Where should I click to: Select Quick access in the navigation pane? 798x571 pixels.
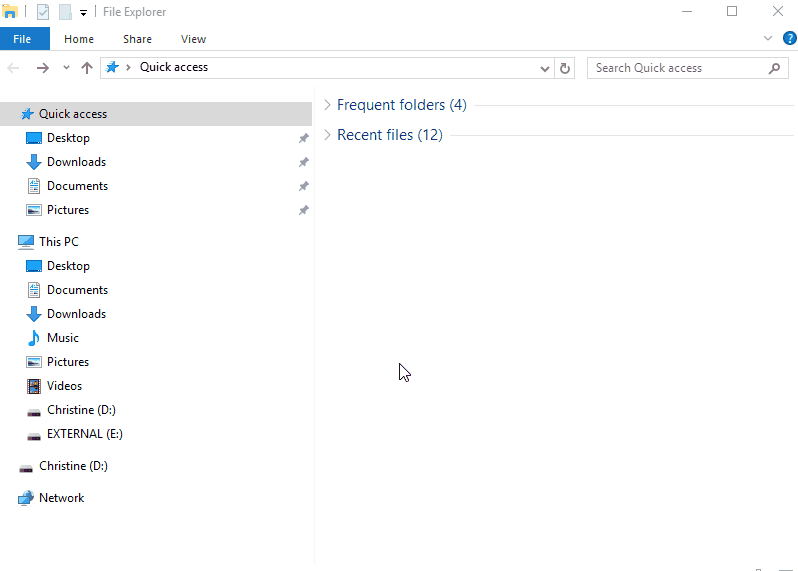tap(156, 114)
